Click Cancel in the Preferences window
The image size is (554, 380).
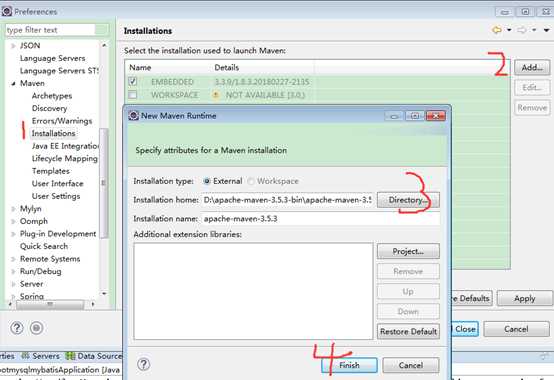[x=516, y=329]
